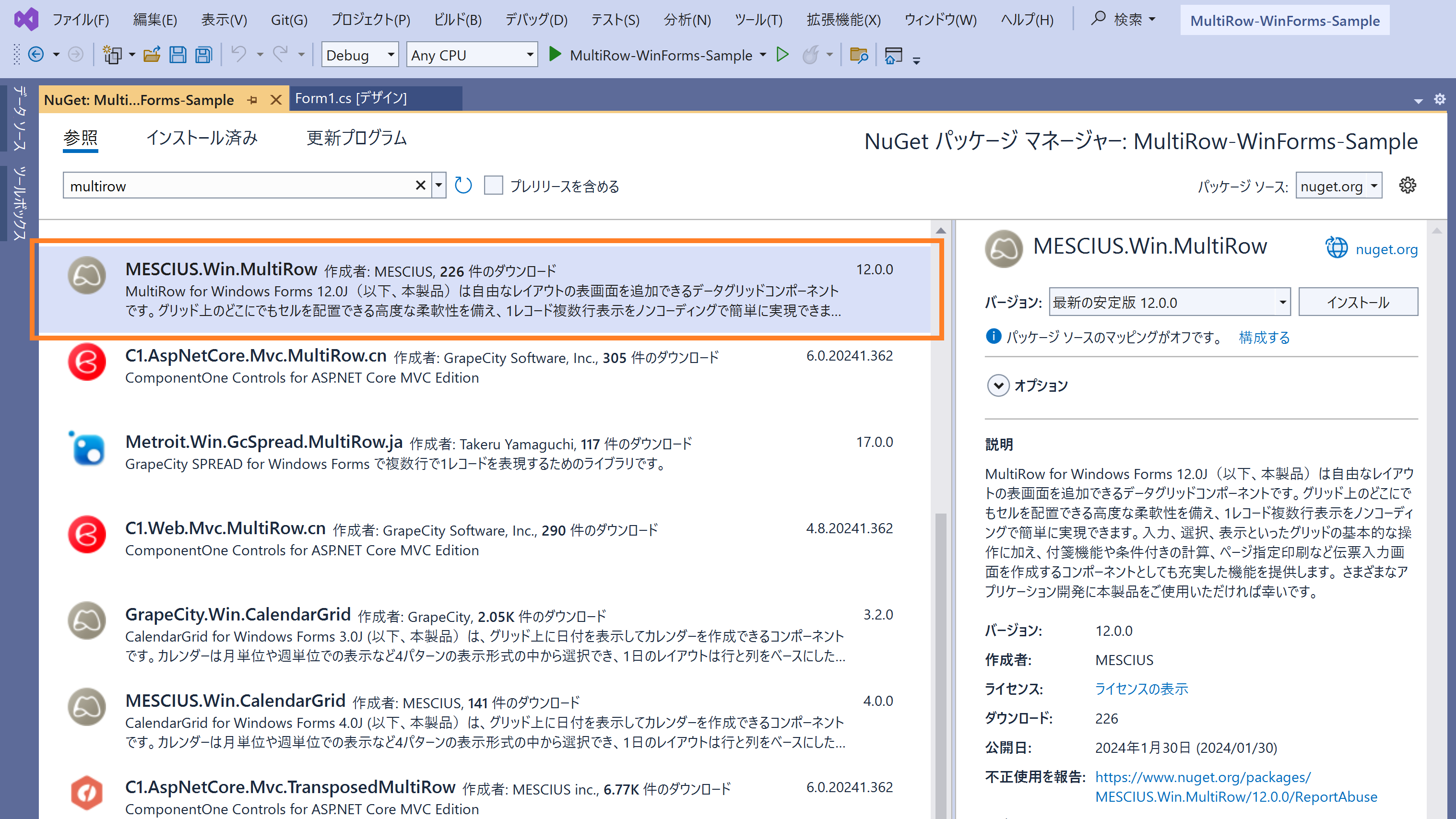Screen dimensions: 1456x819
Task: Navigate backward with the back arrow icon
Action: [x=36, y=55]
